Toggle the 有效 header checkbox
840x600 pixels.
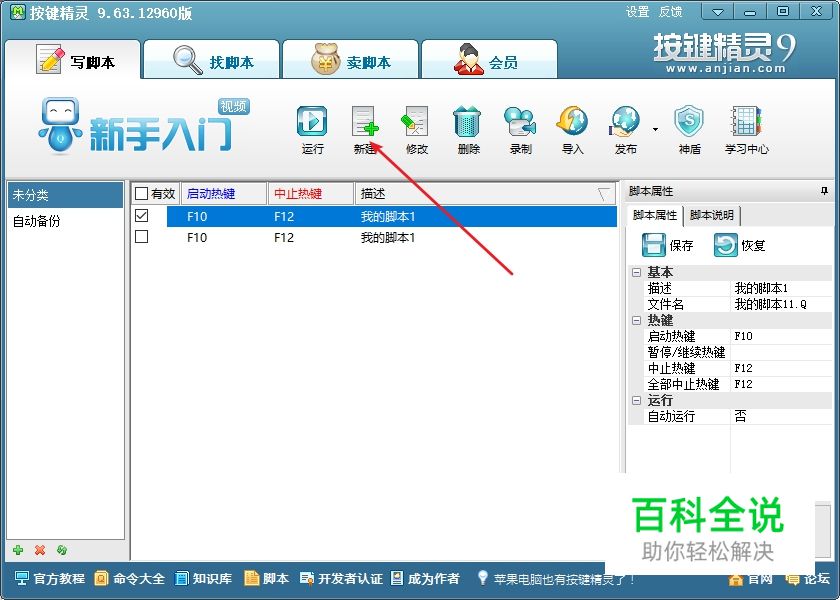tap(141, 193)
